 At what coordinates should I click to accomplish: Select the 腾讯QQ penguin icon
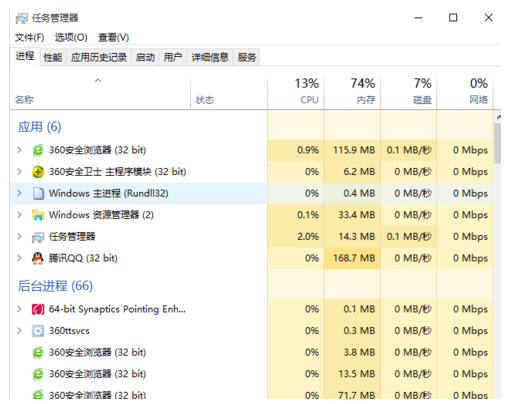tap(38, 258)
